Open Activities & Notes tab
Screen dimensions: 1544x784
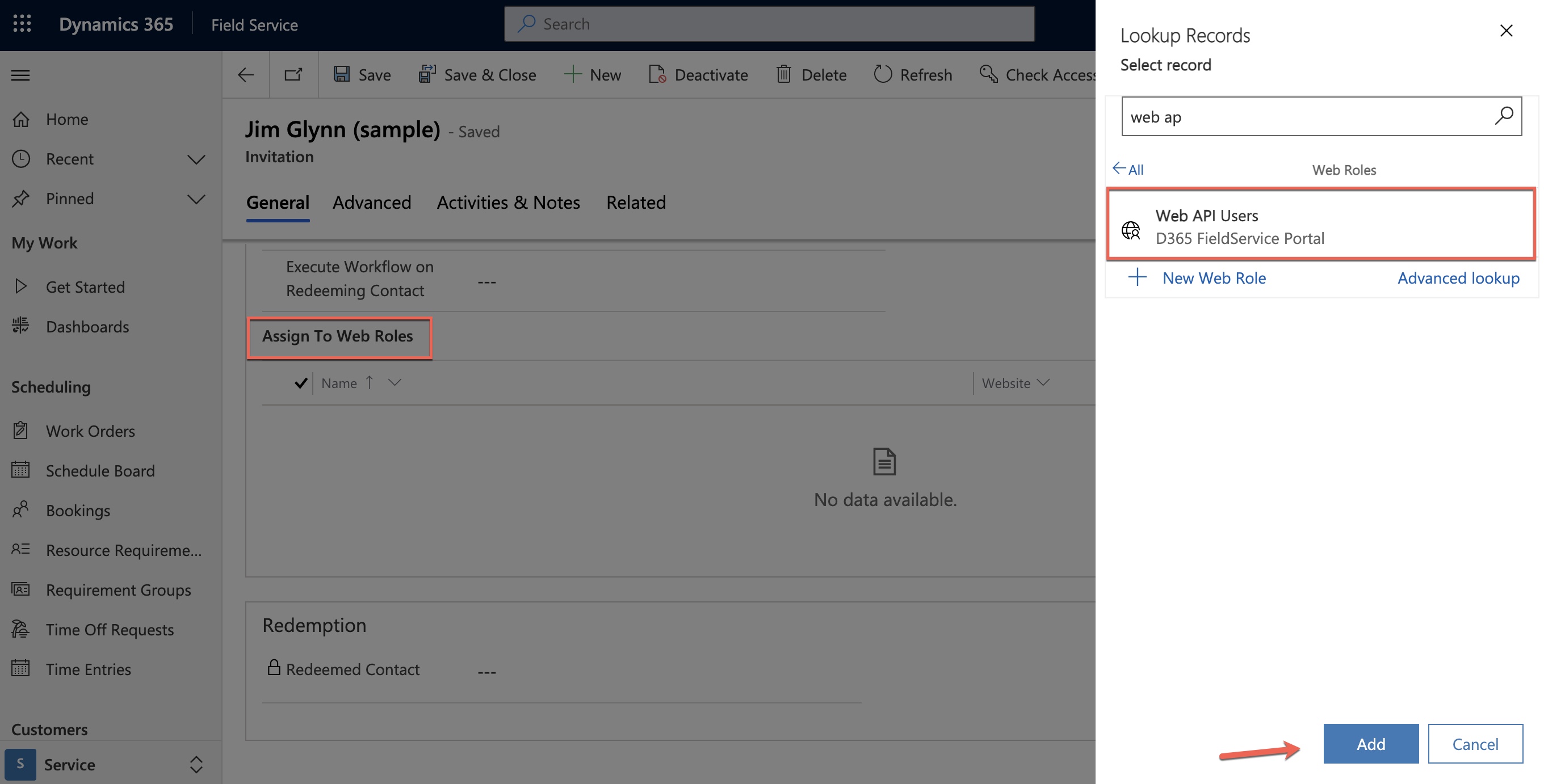pyautogui.click(x=508, y=203)
